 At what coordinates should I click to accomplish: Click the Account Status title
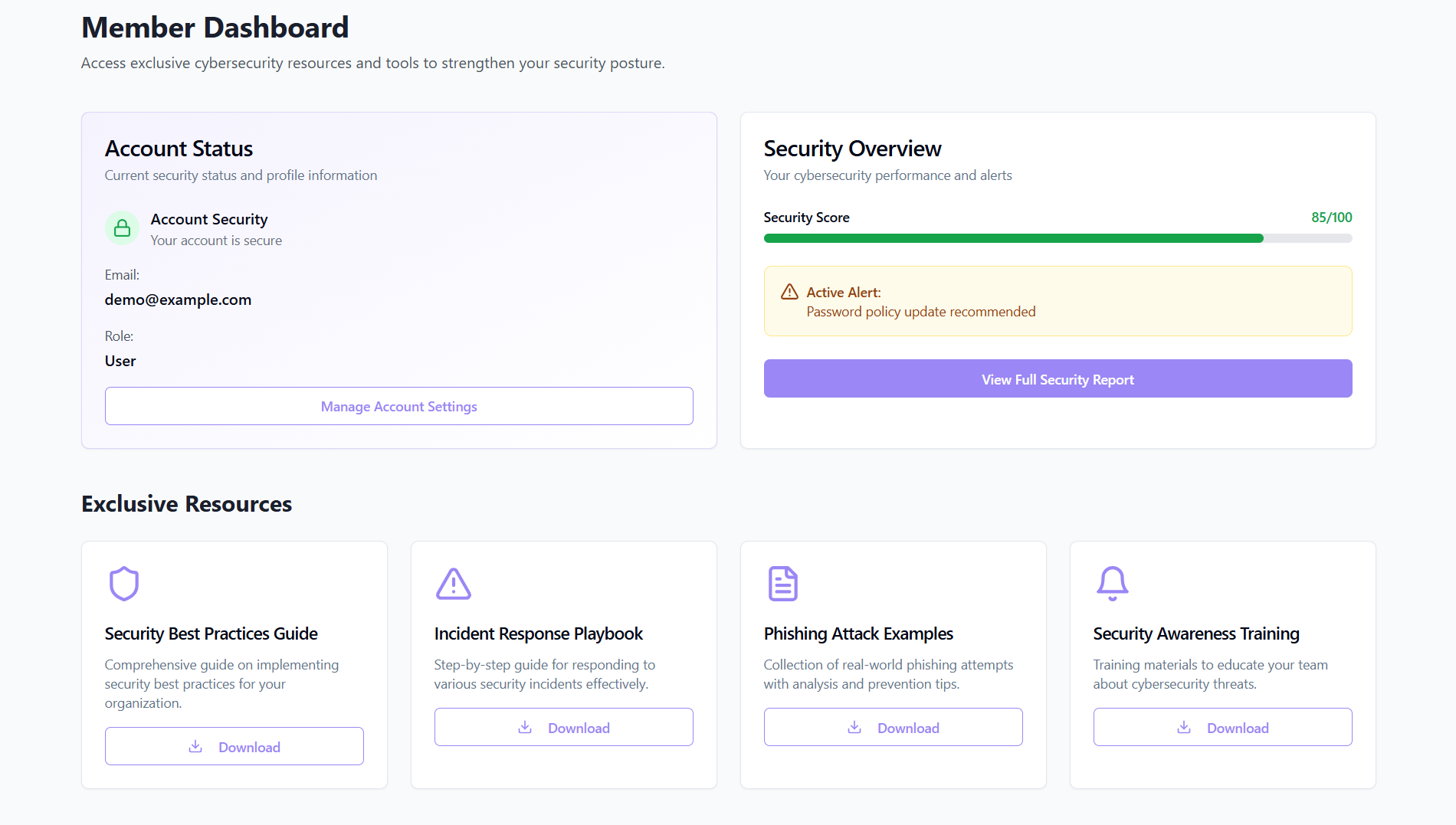(179, 149)
